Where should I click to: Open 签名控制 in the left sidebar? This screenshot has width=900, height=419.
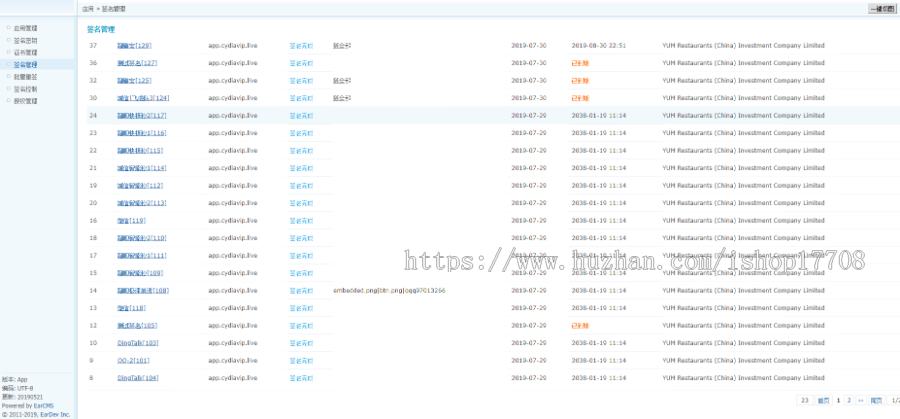[25, 89]
